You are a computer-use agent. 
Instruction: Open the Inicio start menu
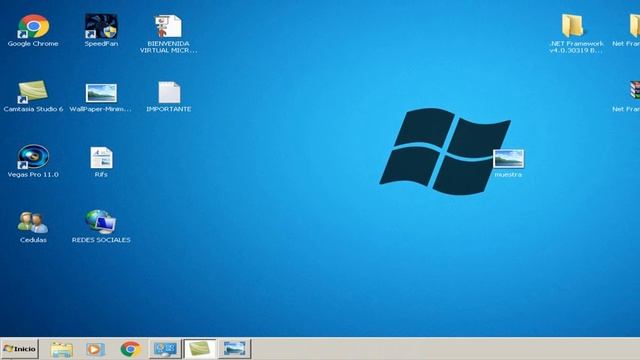tap(20, 349)
